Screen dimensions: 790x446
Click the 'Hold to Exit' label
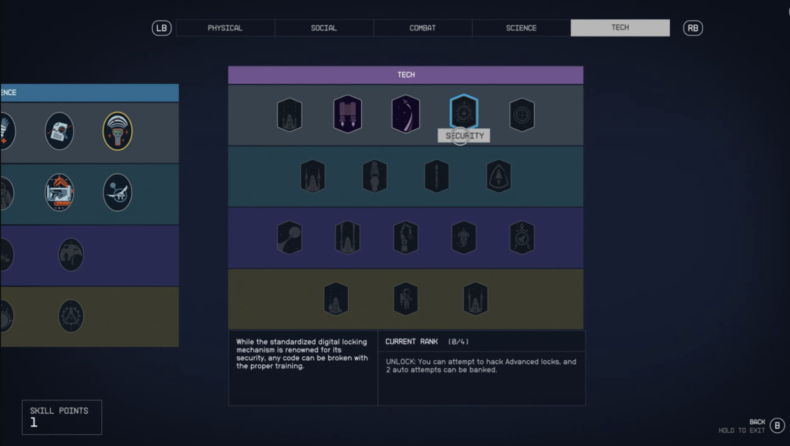point(742,430)
